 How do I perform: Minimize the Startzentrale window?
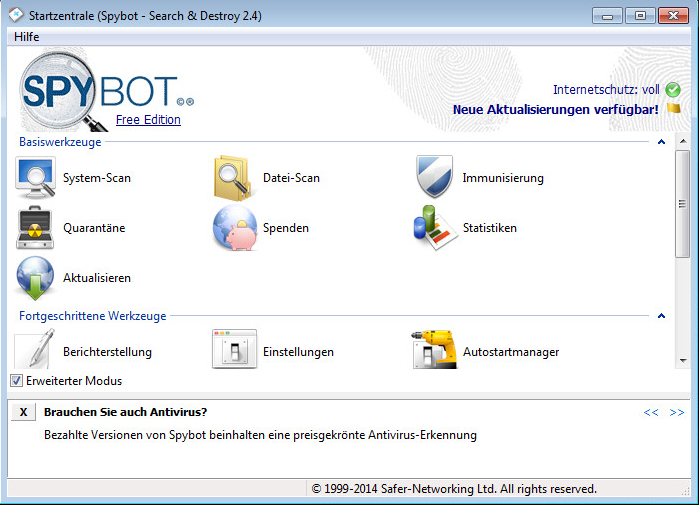tap(607, 16)
